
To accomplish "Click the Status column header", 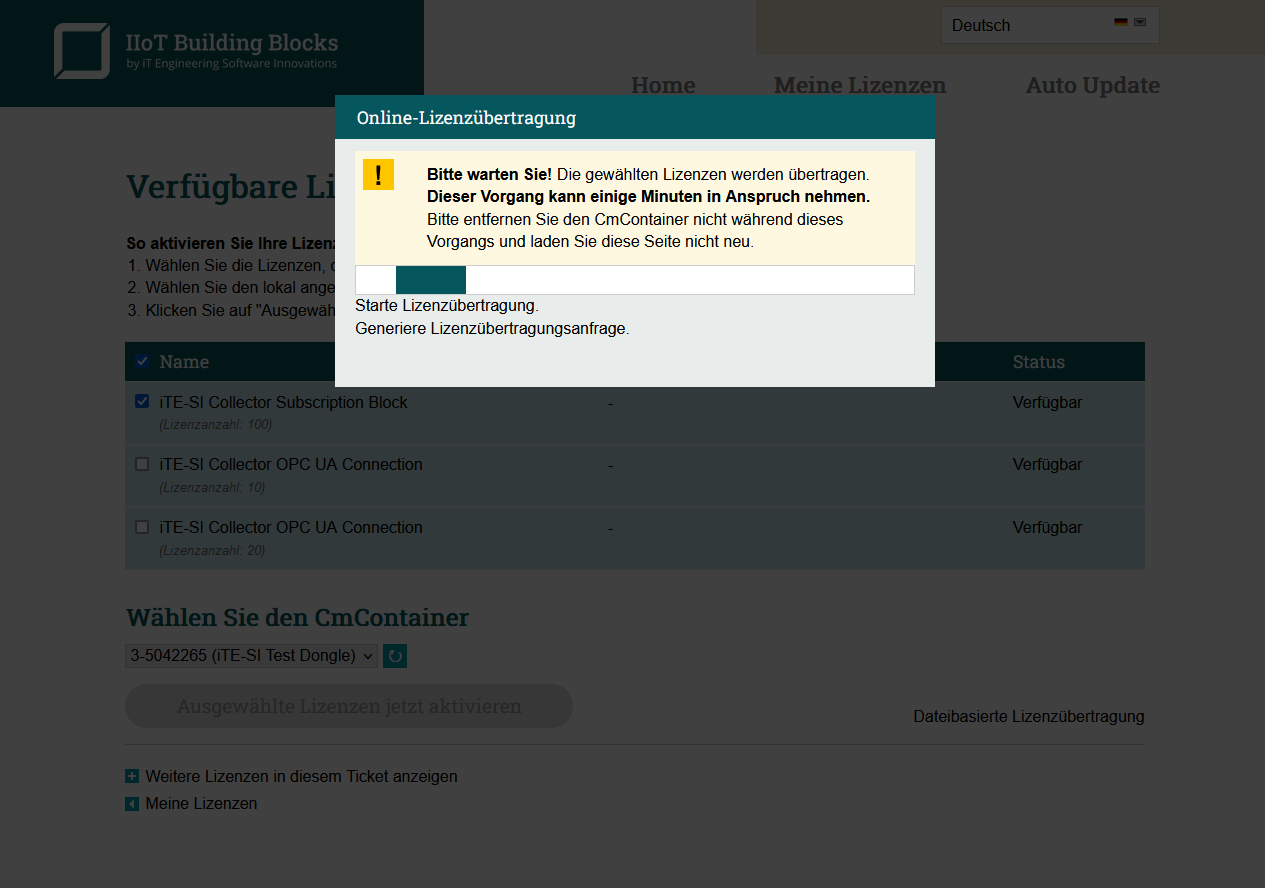I will 1038,362.
